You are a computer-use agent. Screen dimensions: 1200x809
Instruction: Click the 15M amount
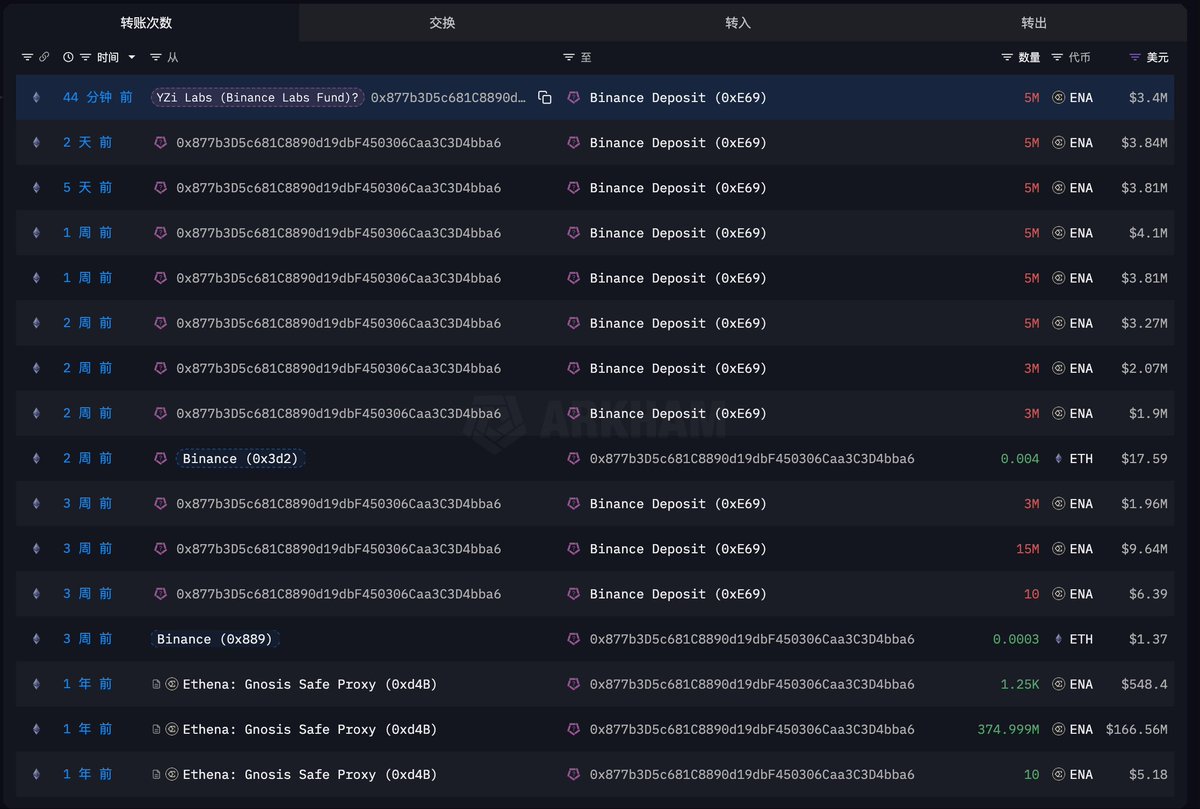pos(1027,549)
